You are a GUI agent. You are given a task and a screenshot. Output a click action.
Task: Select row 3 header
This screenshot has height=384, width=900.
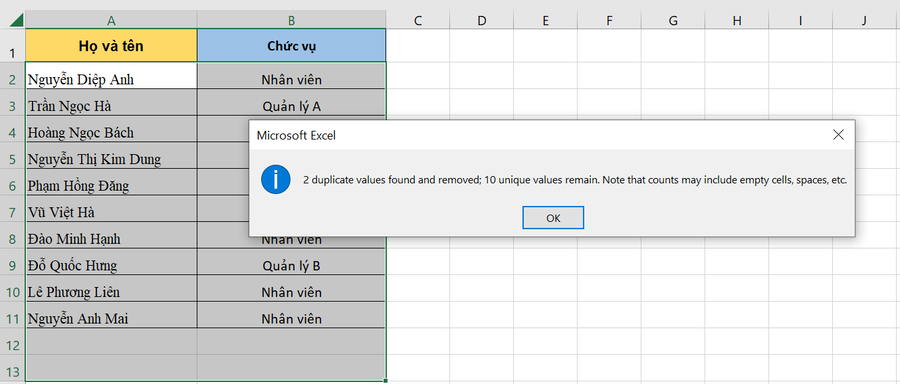point(13,102)
